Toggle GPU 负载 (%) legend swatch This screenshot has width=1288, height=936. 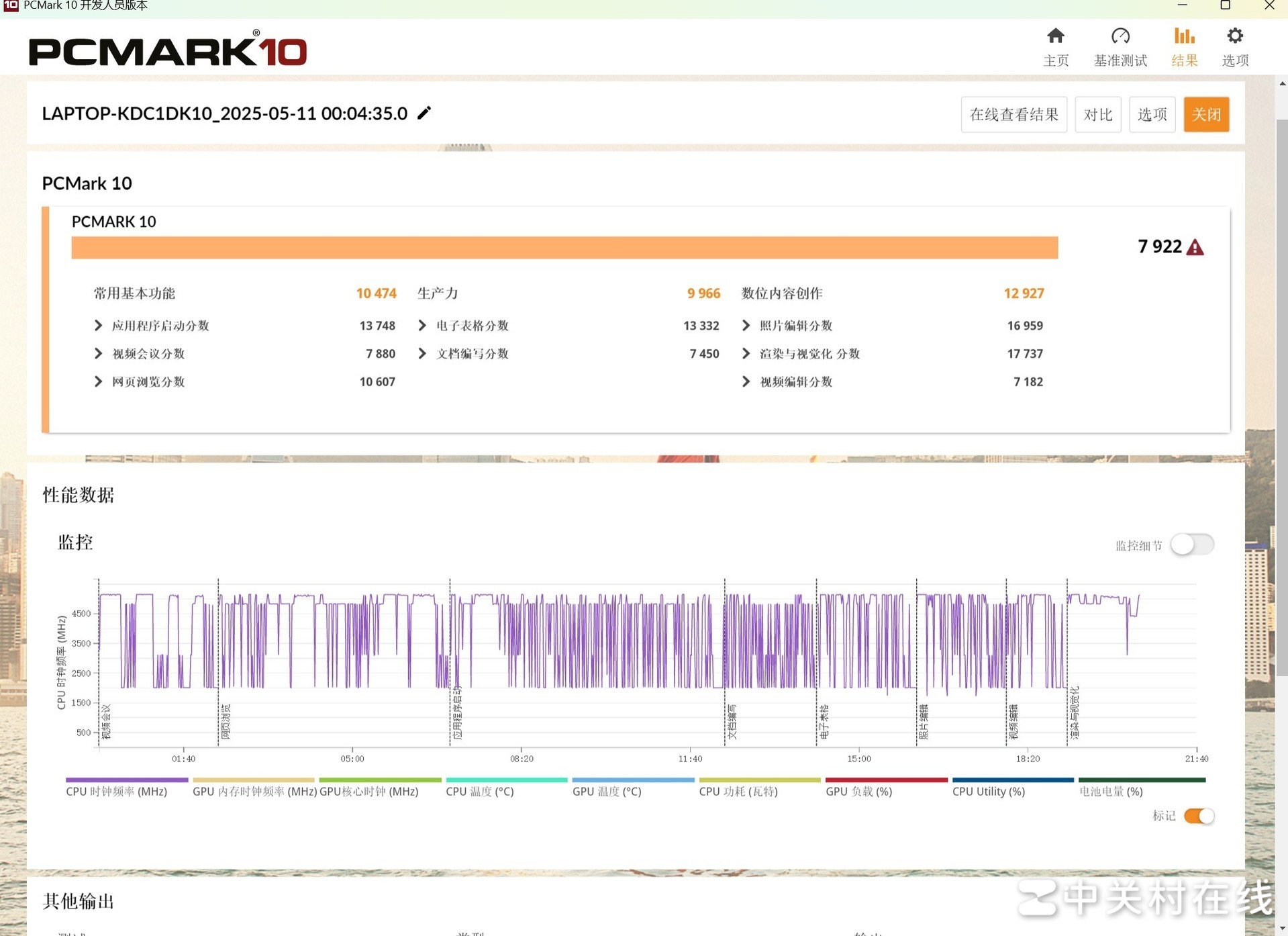click(x=887, y=780)
